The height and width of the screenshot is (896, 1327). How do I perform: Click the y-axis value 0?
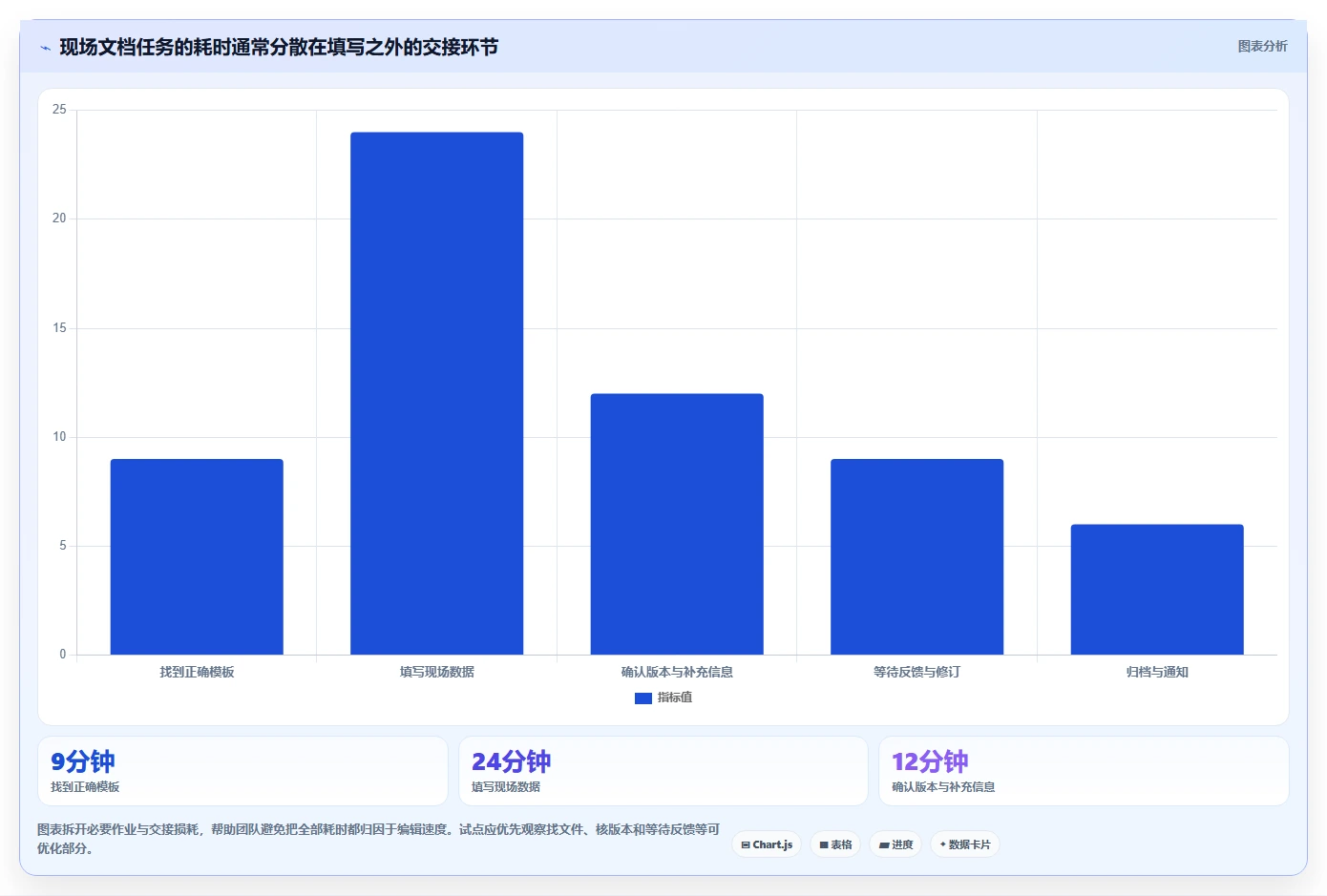tap(63, 655)
